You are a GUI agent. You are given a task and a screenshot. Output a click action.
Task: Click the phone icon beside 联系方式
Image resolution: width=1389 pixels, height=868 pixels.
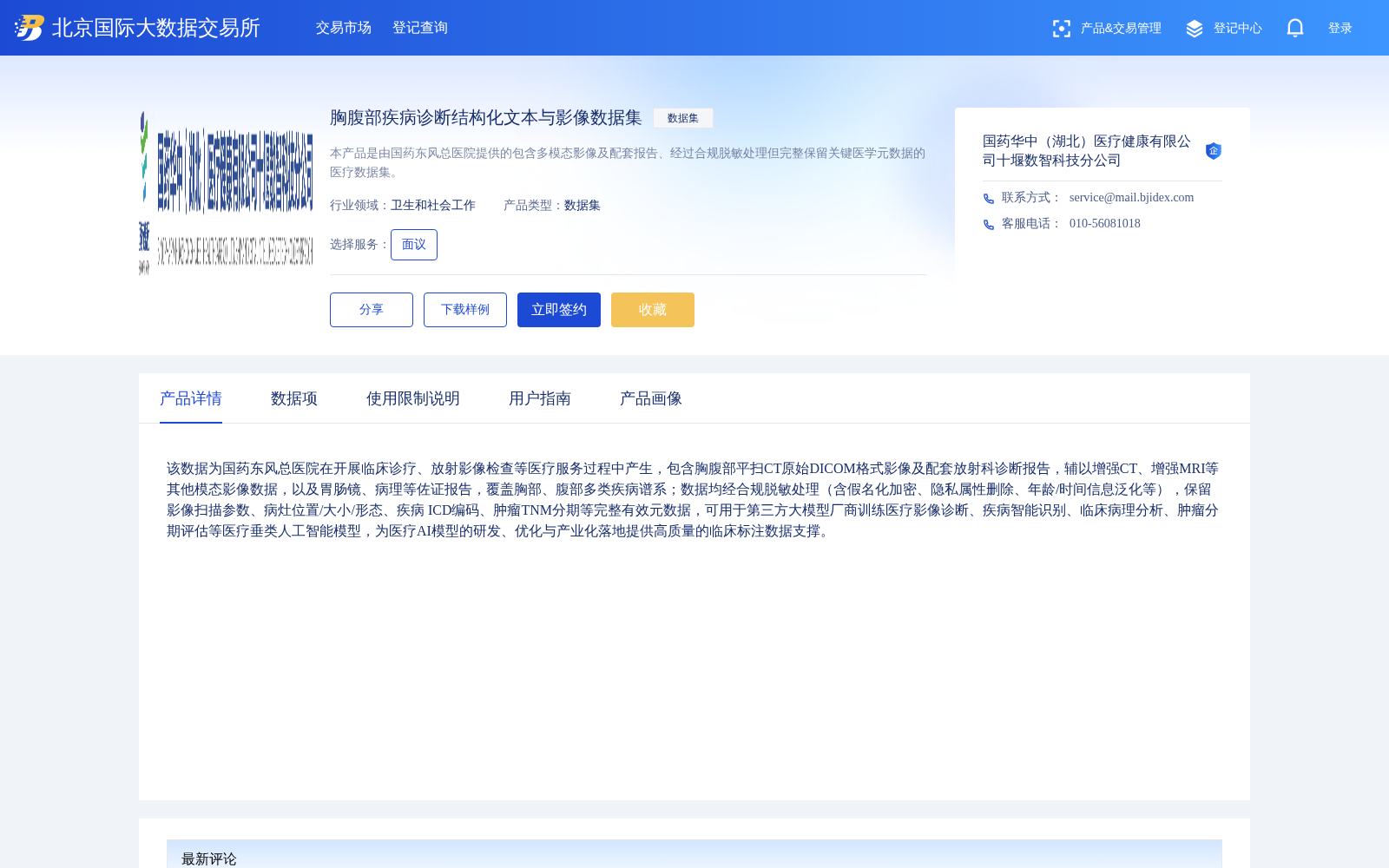pos(989,199)
